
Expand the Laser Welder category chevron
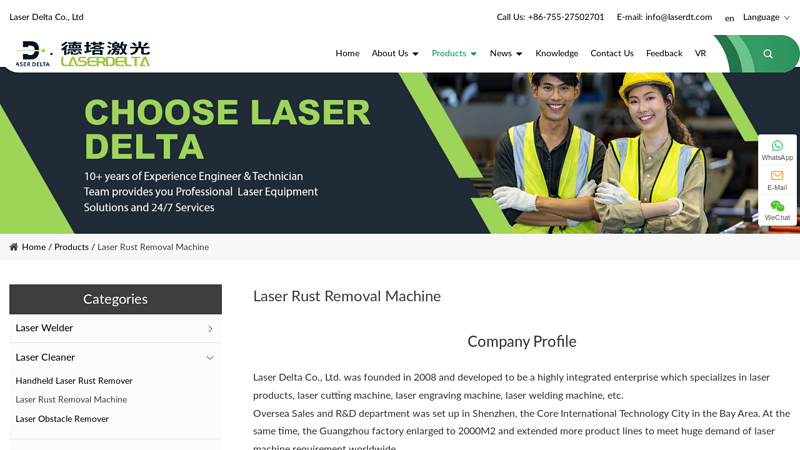point(210,329)
